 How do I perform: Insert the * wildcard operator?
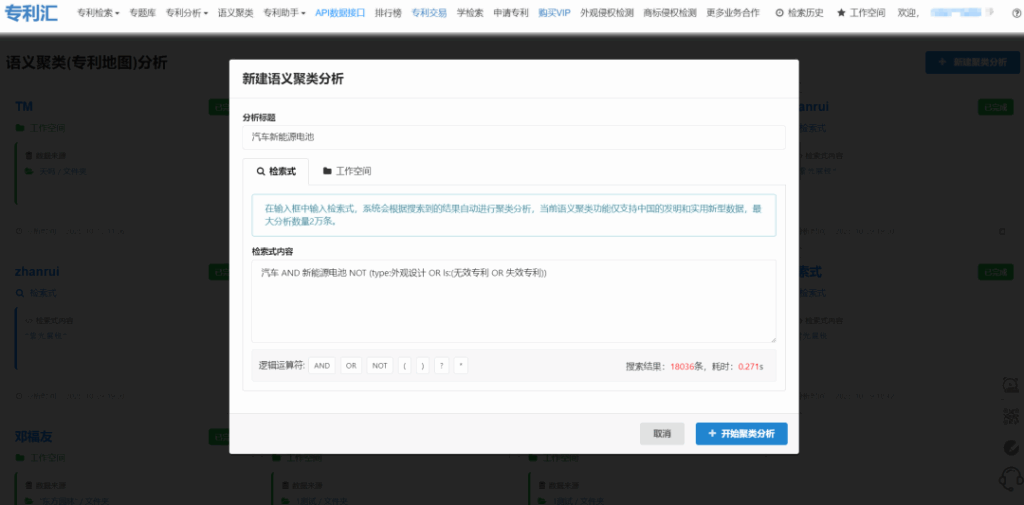click(x=460, y=366)
